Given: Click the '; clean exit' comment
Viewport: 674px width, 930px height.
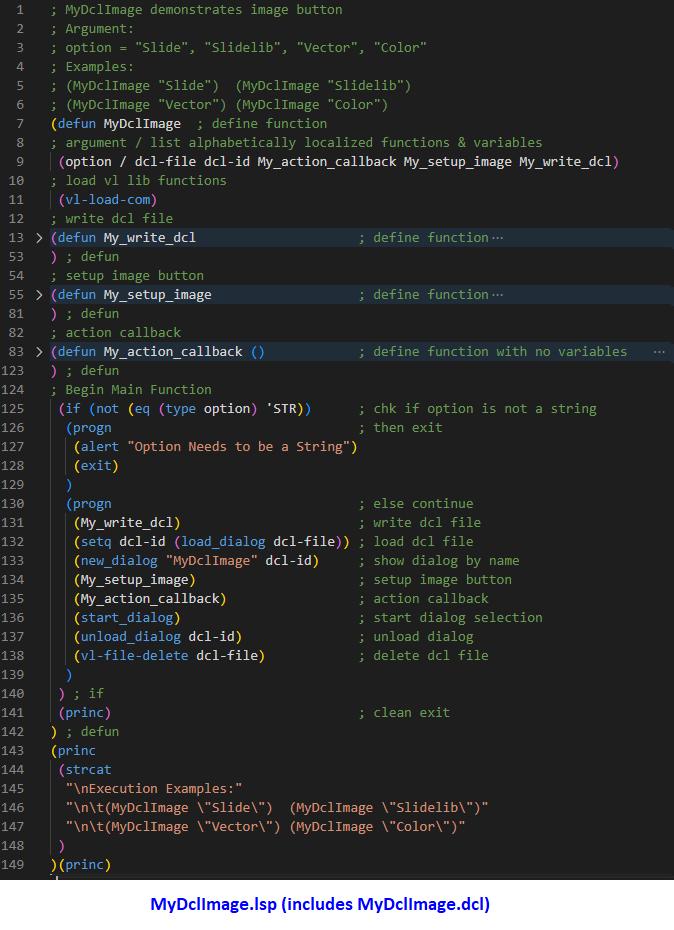Looking at the screenshot, I should [x=404, y=712].
